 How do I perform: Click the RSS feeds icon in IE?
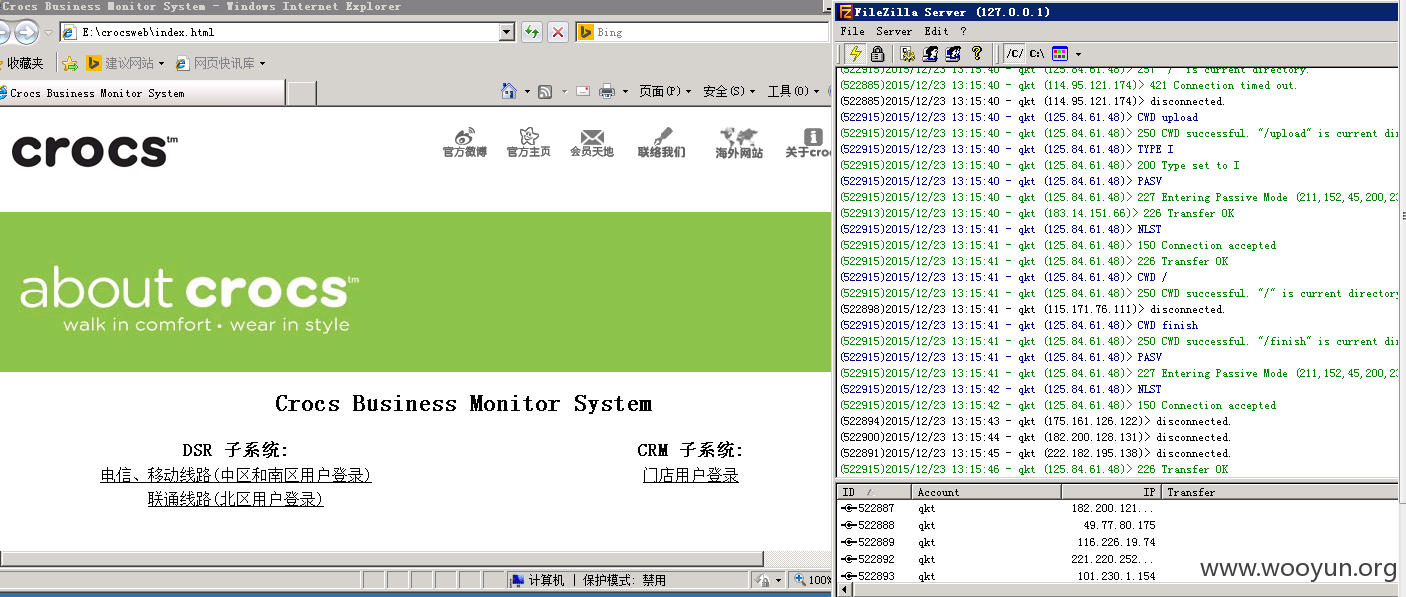(545, 92)
